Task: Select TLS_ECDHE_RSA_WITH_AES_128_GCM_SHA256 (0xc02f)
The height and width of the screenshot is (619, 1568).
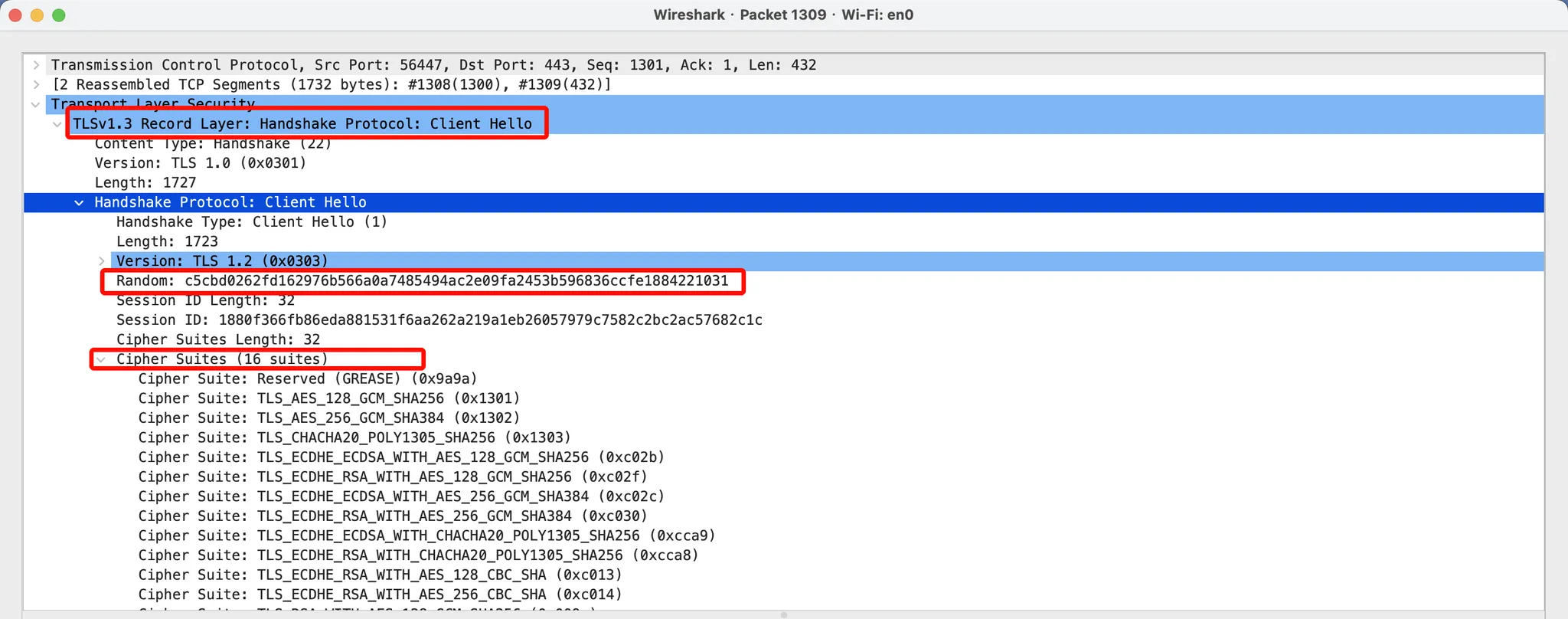Action: [x=393, y=477]
